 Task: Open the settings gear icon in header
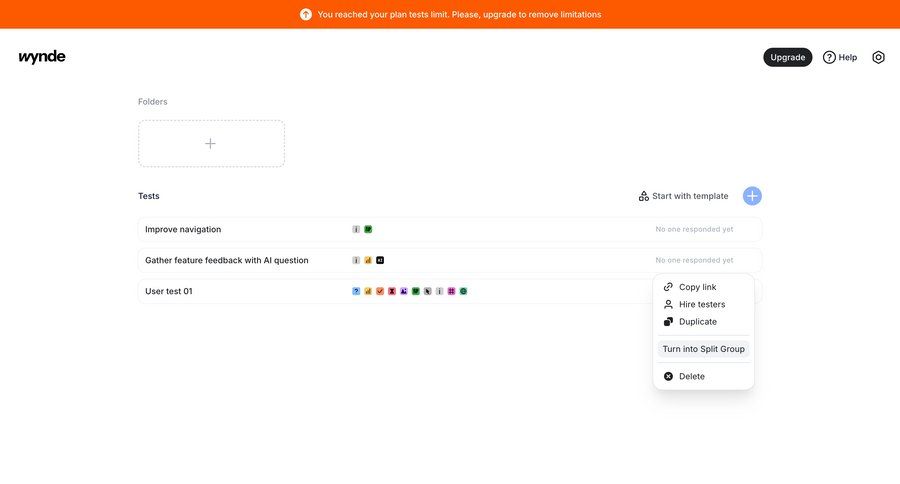[x=878, y=57]
